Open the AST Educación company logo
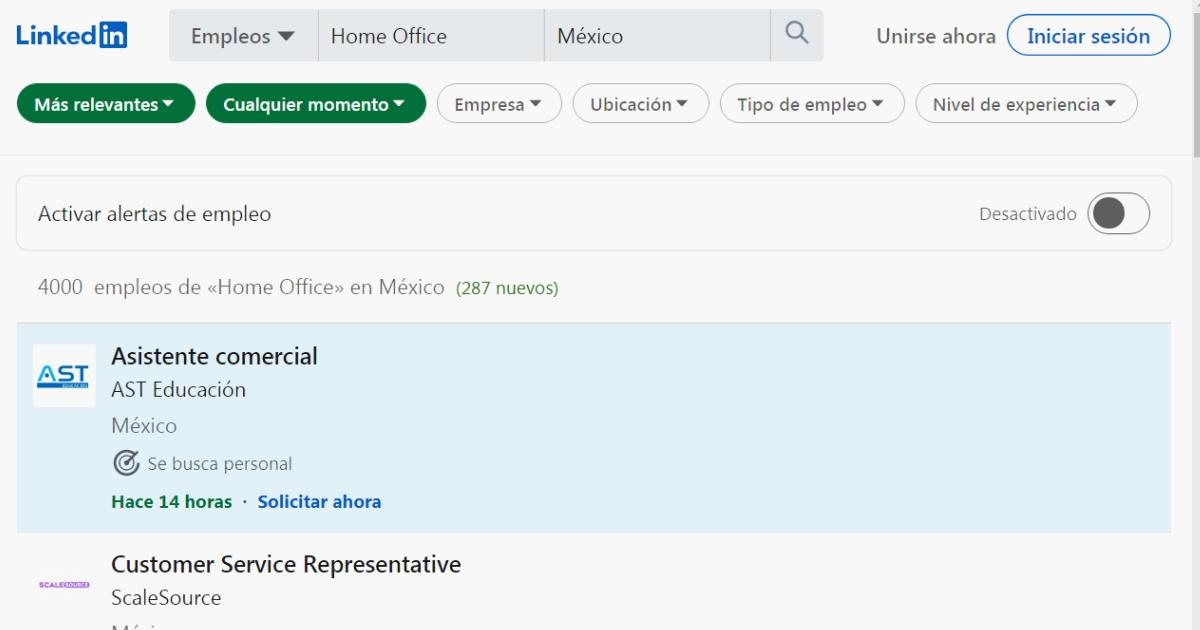The width and height of the screenshot is (1200, 630). coord(64,375)
